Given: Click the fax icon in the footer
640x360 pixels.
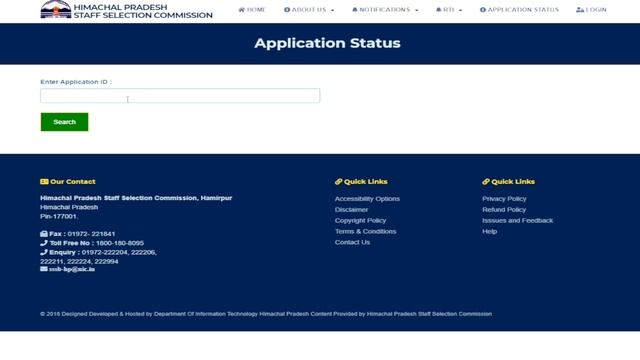Looking at the screenshot, I should pyautogui.click(x=44, y=234).
